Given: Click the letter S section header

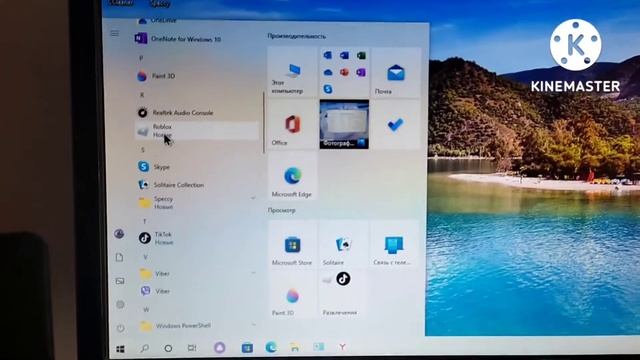Looking at the screenshot, I should point(142,149).
